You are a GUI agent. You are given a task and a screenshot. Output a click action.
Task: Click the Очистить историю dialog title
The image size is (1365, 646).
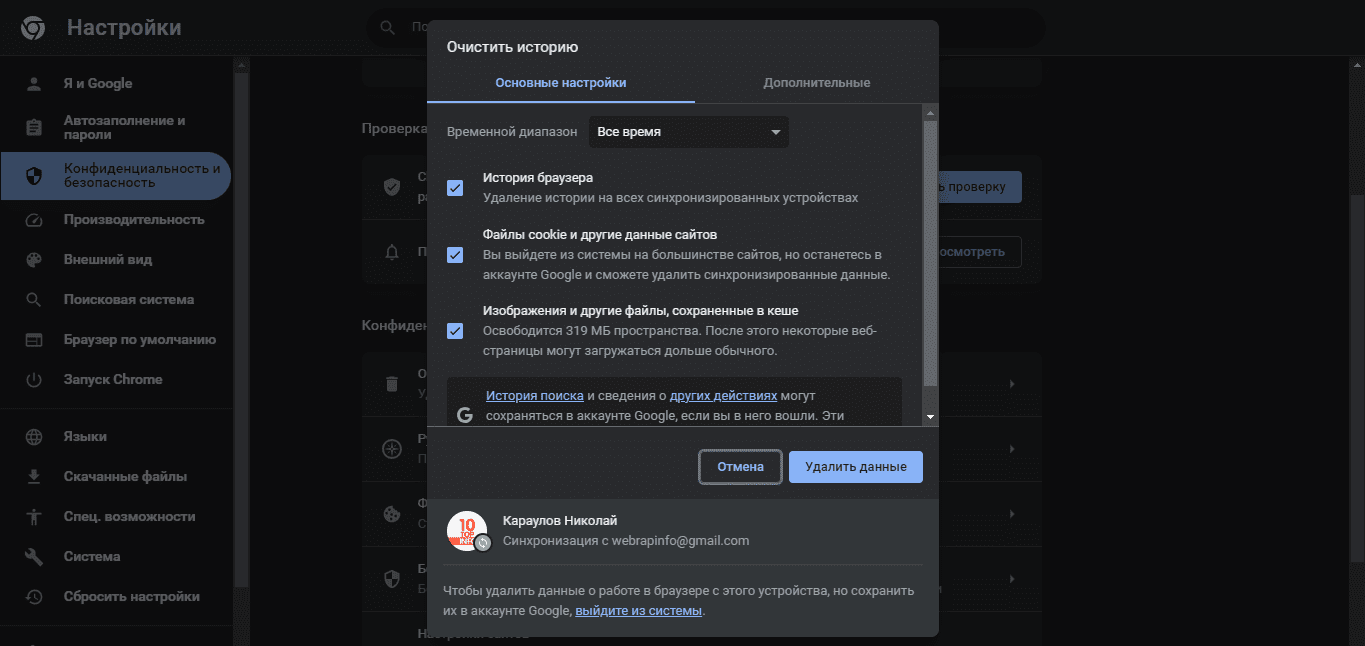(x=512, y=47)
